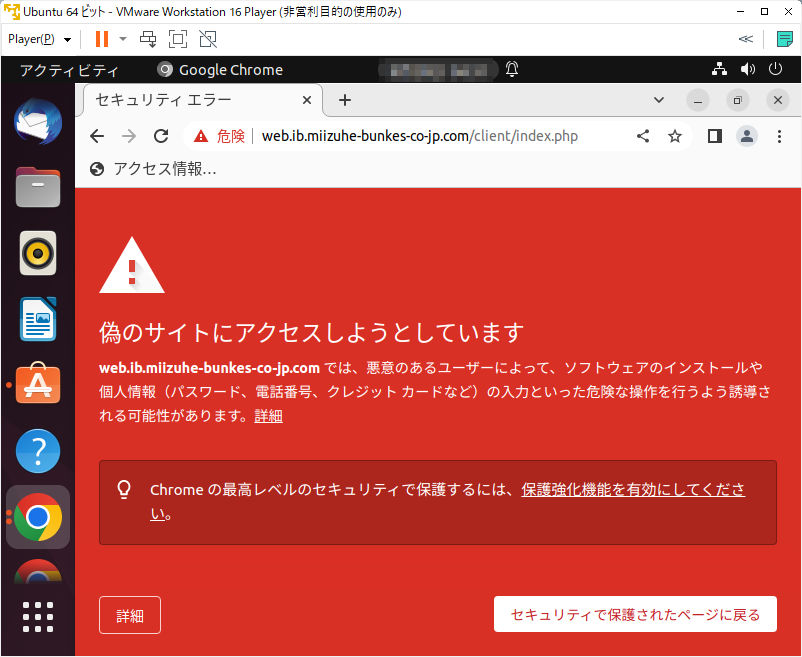The image size is (802, 657).
Task: Click the outlined 詳細 button
Action: pyautogui.click(x=130, y=615)
